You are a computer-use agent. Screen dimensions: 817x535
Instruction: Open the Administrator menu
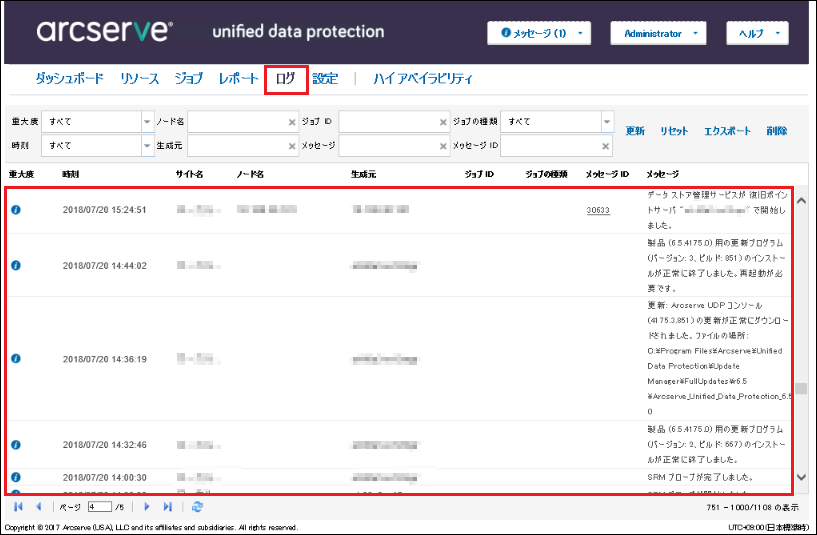(x=658, y=33)
